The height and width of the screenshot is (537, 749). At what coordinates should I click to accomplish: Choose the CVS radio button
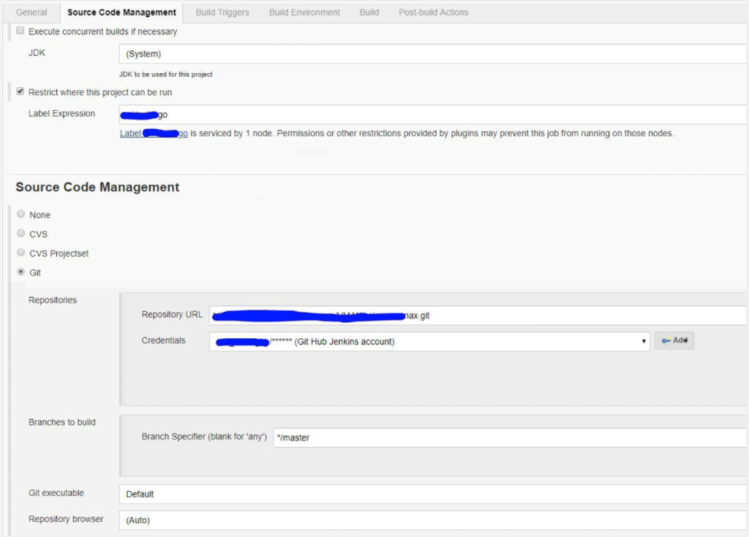[x=21, y=233]
